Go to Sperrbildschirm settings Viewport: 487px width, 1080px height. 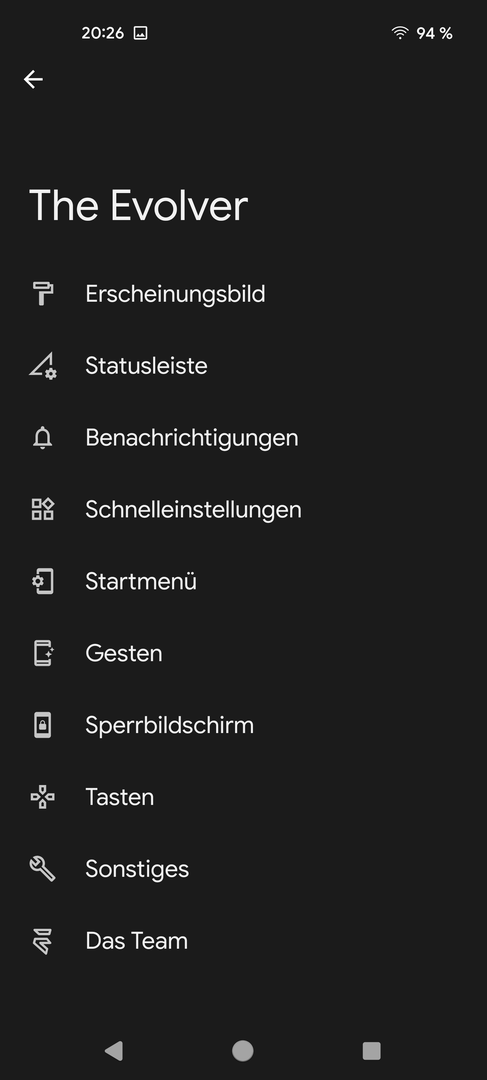pos(243,725)
